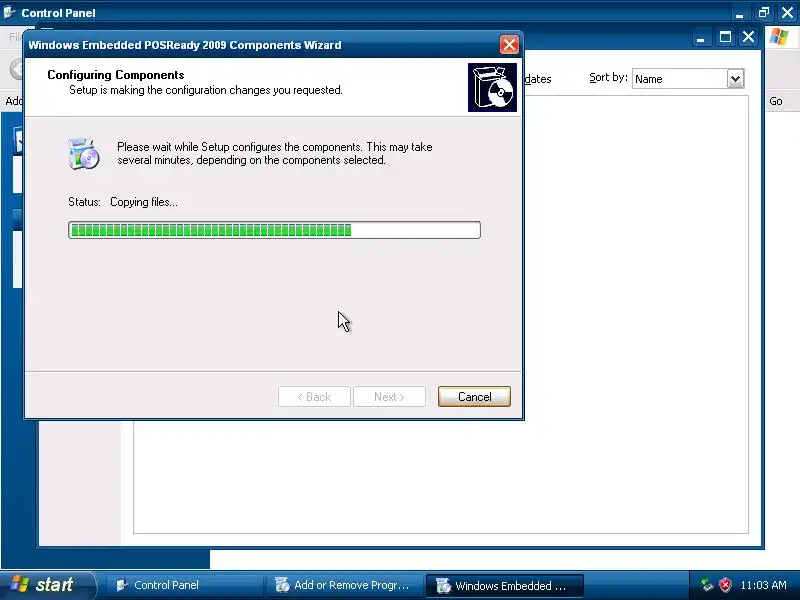Click the Go button in Control Panel

[x=776, y=101]
